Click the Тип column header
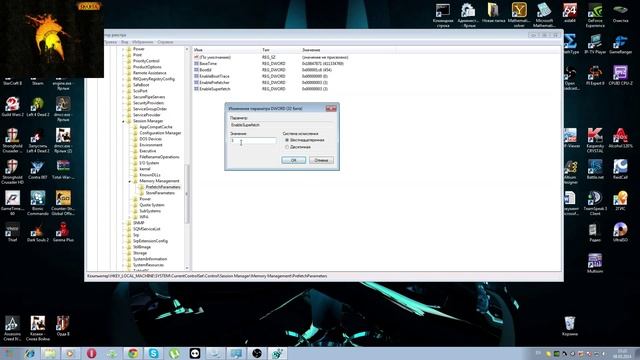Image resolution: width=640 pixels, height=360 pixels. tap(280, 50)
